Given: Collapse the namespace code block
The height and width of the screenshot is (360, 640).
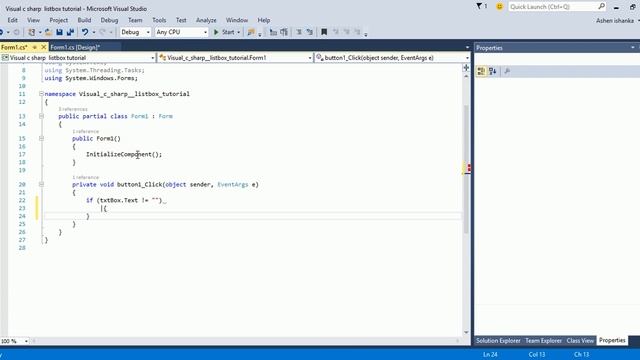Looking at the screenshot, I should (41, 94).
